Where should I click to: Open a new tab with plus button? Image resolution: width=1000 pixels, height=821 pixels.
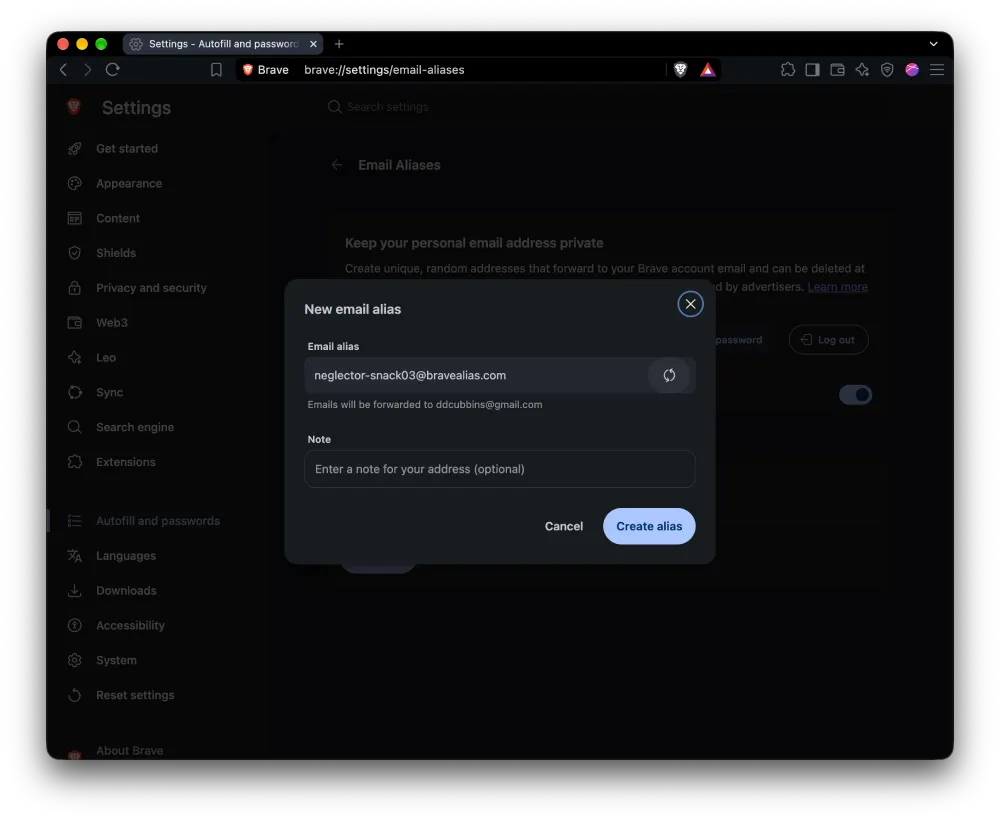coord(339,44)
